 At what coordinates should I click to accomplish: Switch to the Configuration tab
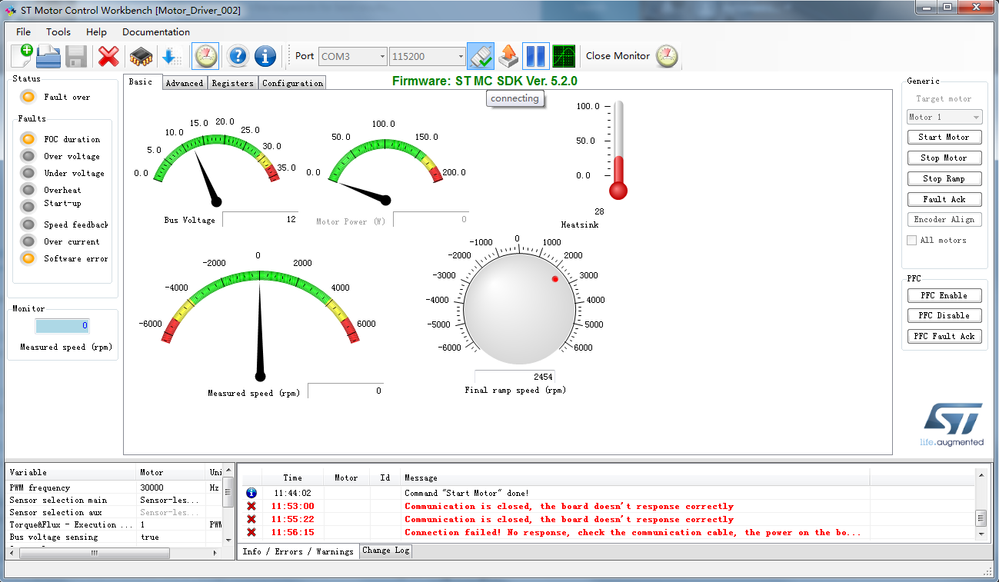(x=292, y=83)
